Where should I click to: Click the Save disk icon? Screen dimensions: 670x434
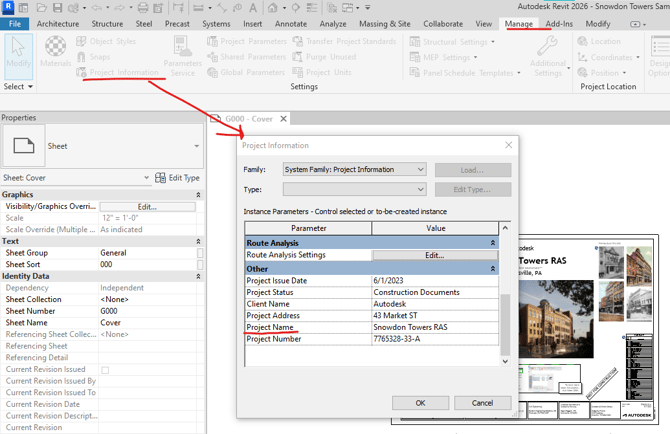[x=57, y=8]
